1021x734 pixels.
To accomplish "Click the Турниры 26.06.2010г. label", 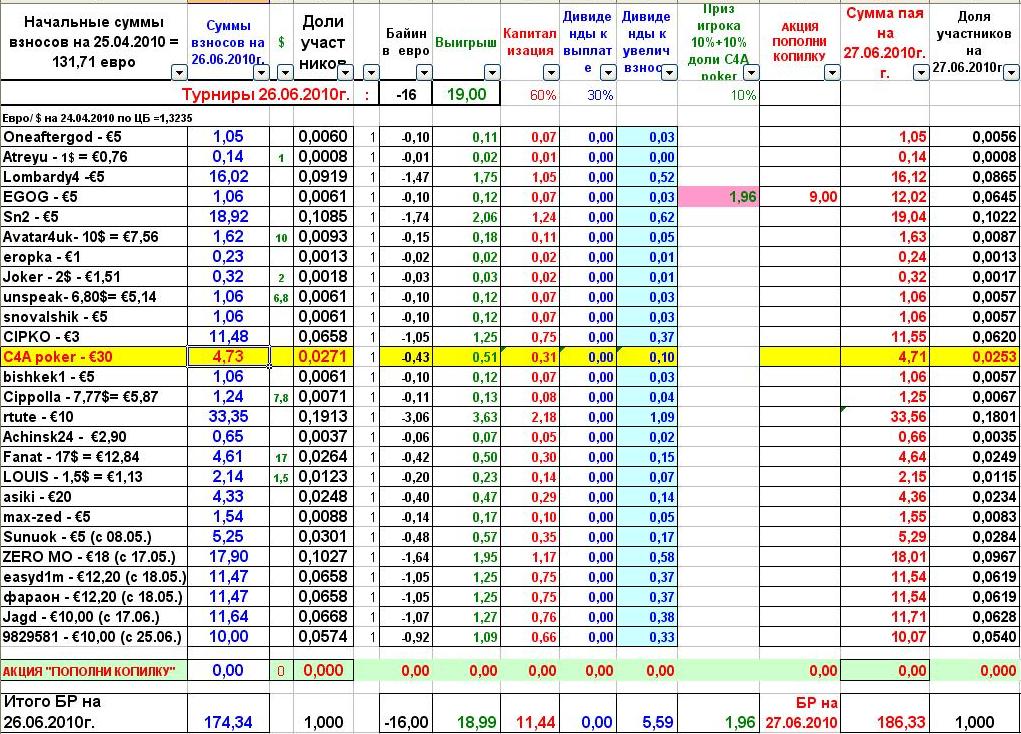I will [x=266, y=94].
